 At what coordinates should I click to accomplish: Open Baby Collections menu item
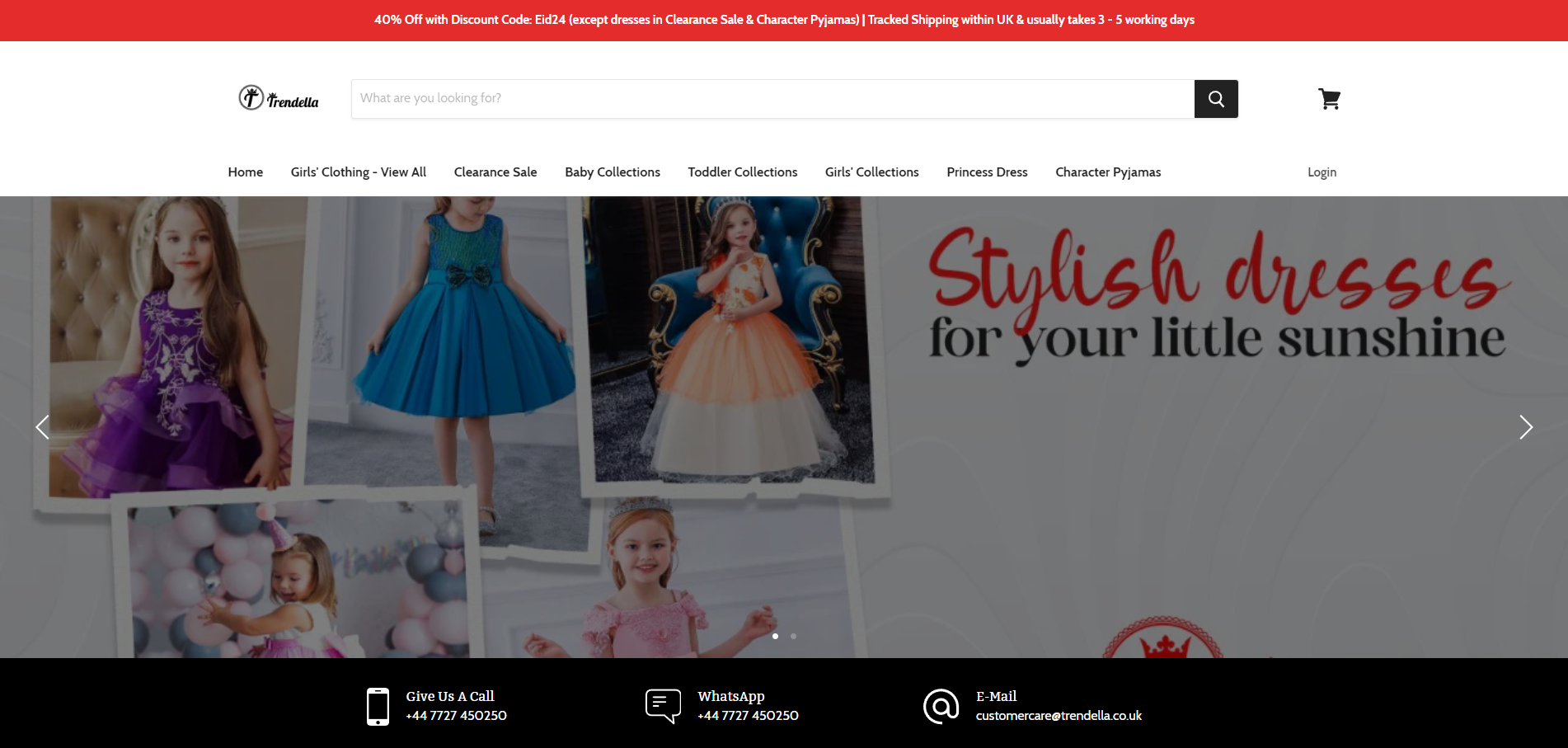(613, 172)
